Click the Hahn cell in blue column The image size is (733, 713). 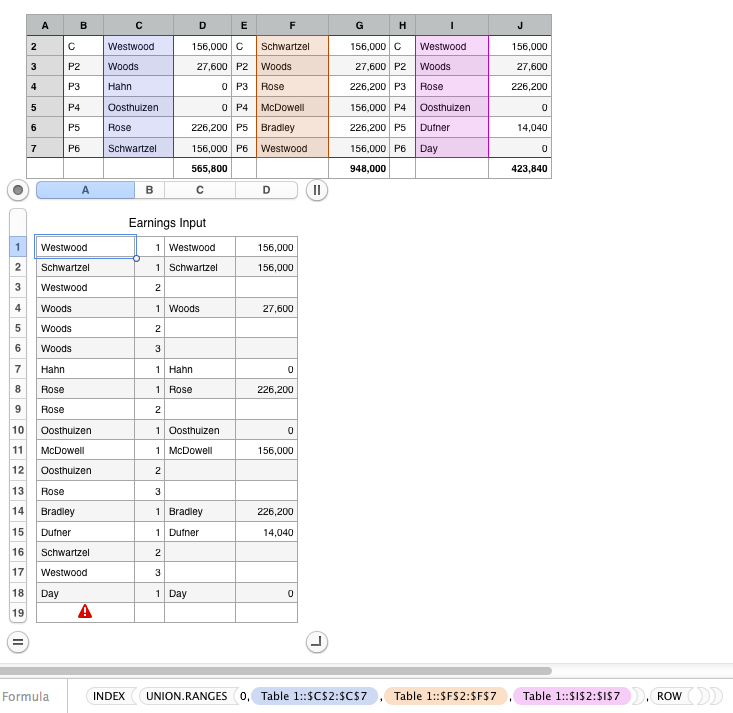coord(138,86)
